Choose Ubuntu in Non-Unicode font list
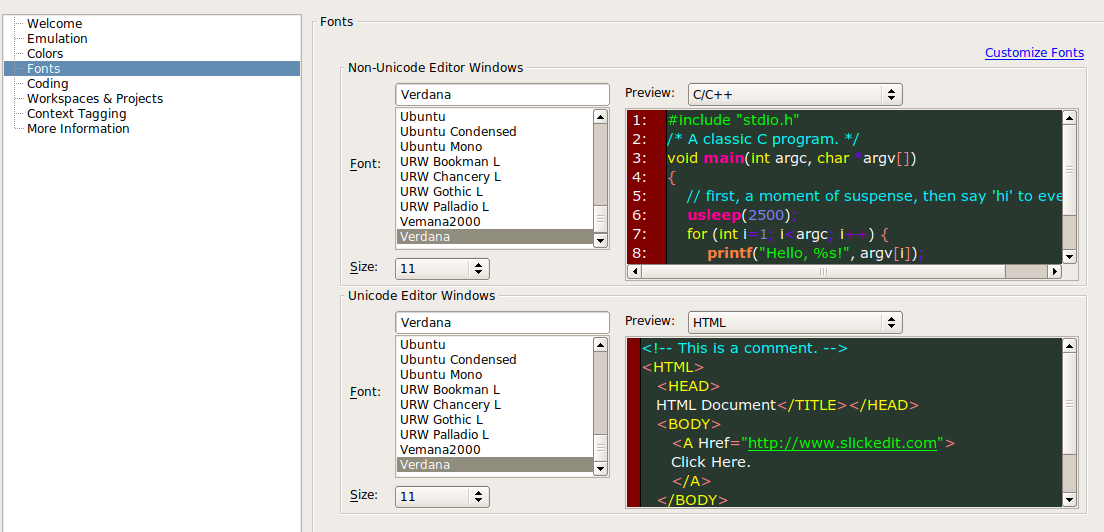 [495, 117]
